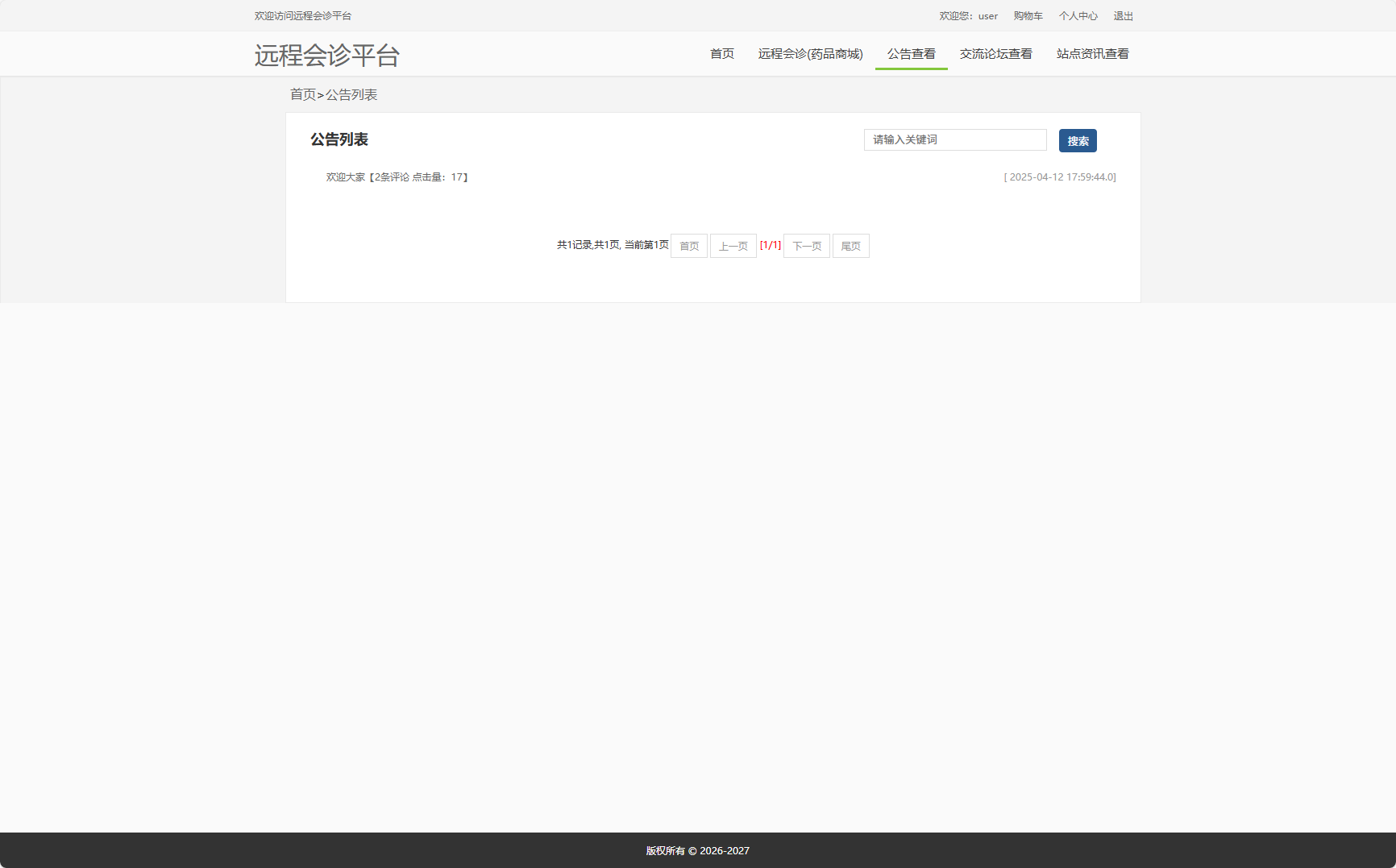Click site title 远程会诊平台 to go home

(x=326, y=56)
